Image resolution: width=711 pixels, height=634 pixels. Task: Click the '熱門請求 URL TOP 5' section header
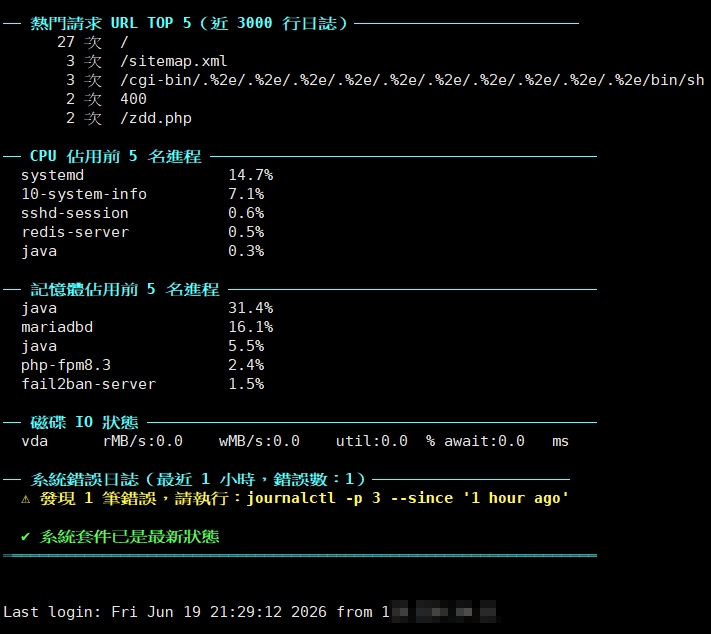tap(189, 23)
